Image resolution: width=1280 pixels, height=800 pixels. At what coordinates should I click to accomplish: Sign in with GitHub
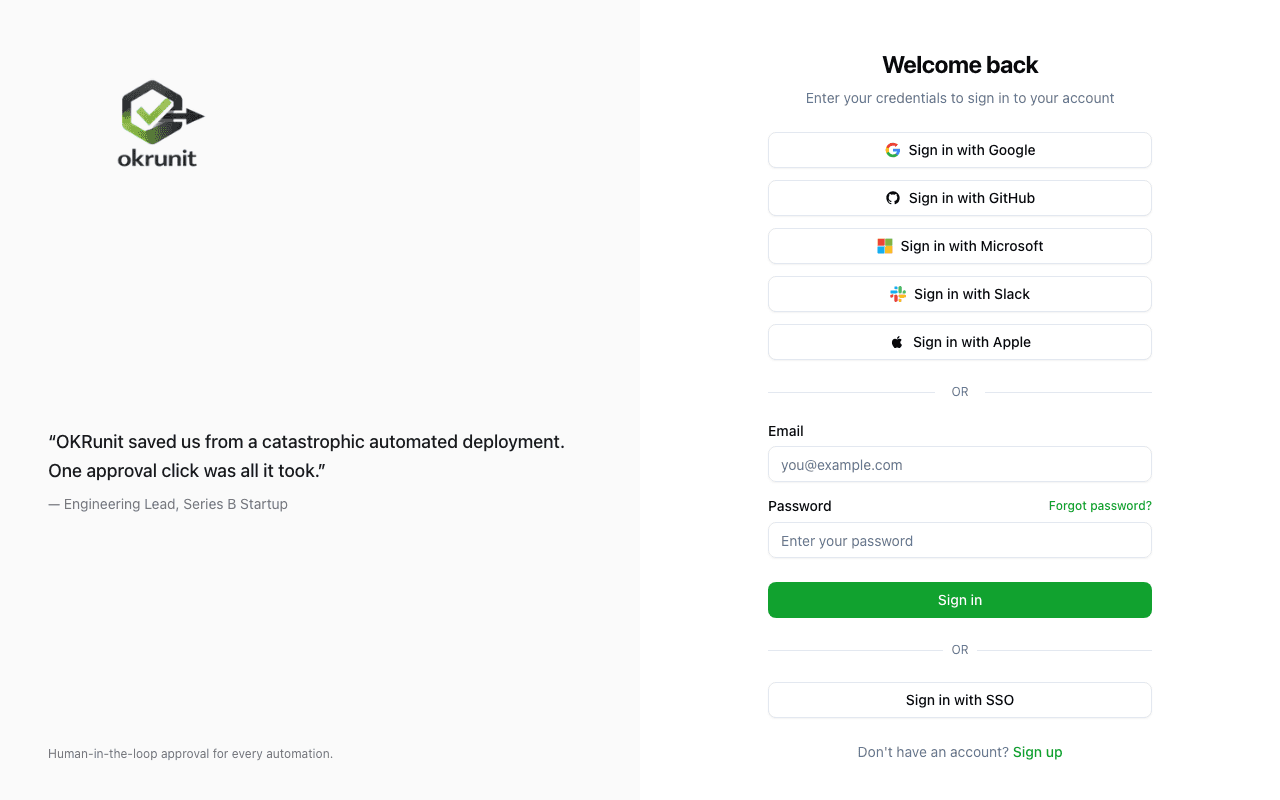[x=960, y=197]
